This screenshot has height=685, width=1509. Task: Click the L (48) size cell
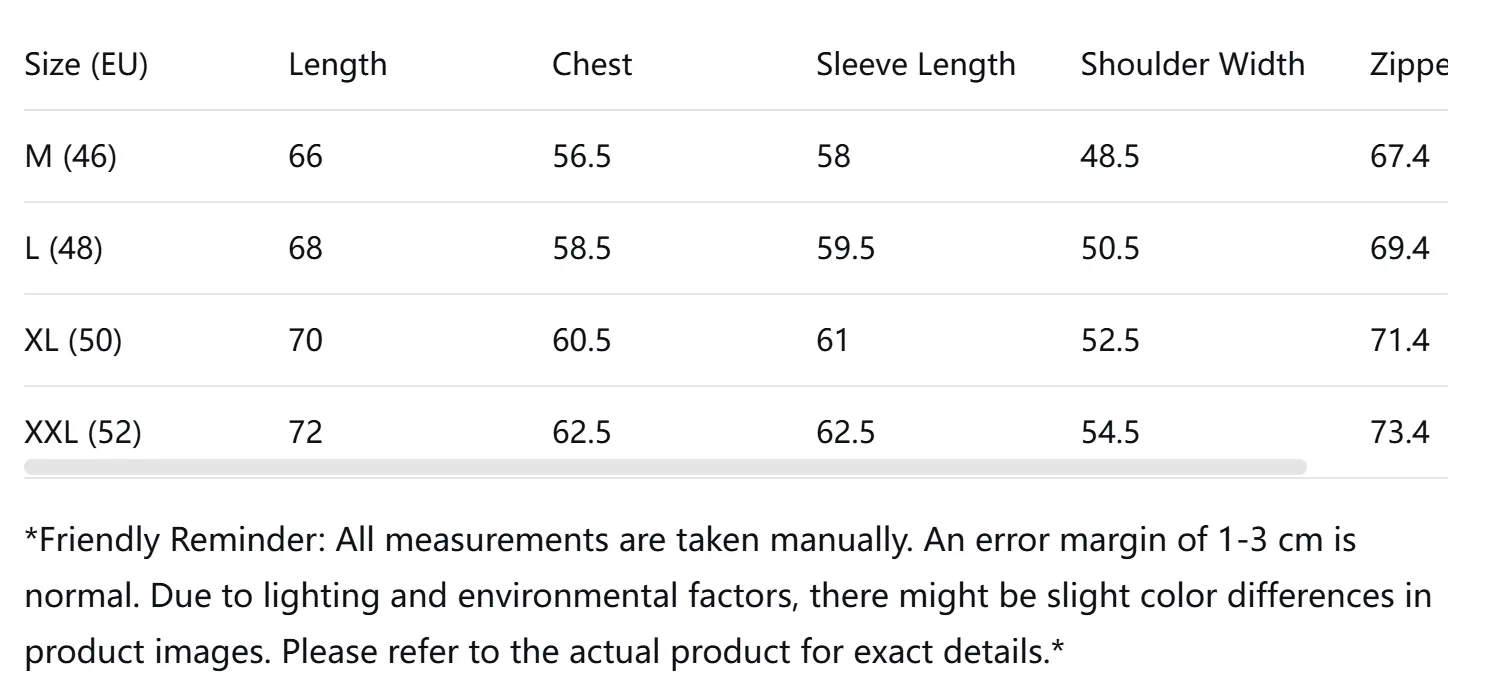click(63, 249)
